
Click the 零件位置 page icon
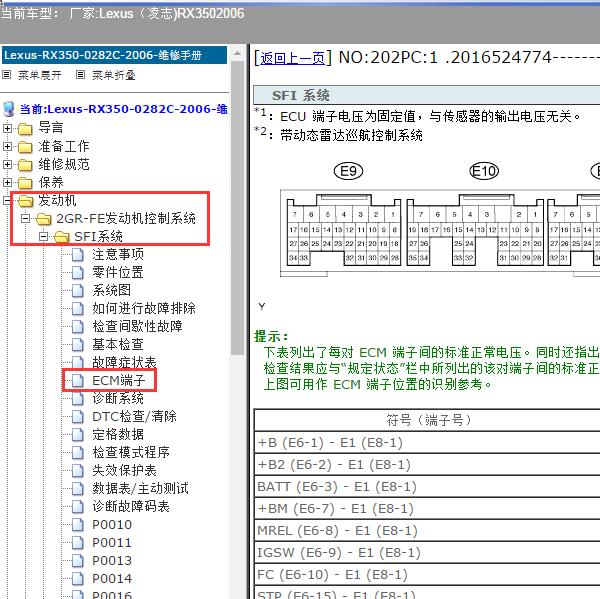(78, 273)
